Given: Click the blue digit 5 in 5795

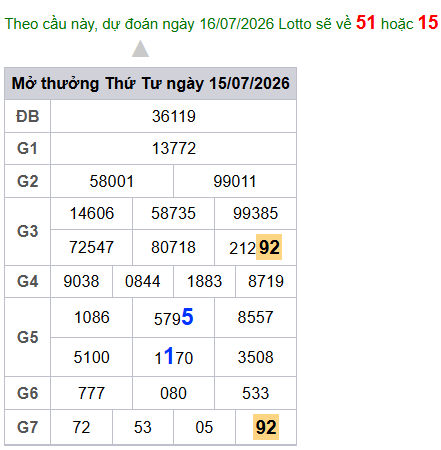Looking at the screenshot, I should click(187, 317).
